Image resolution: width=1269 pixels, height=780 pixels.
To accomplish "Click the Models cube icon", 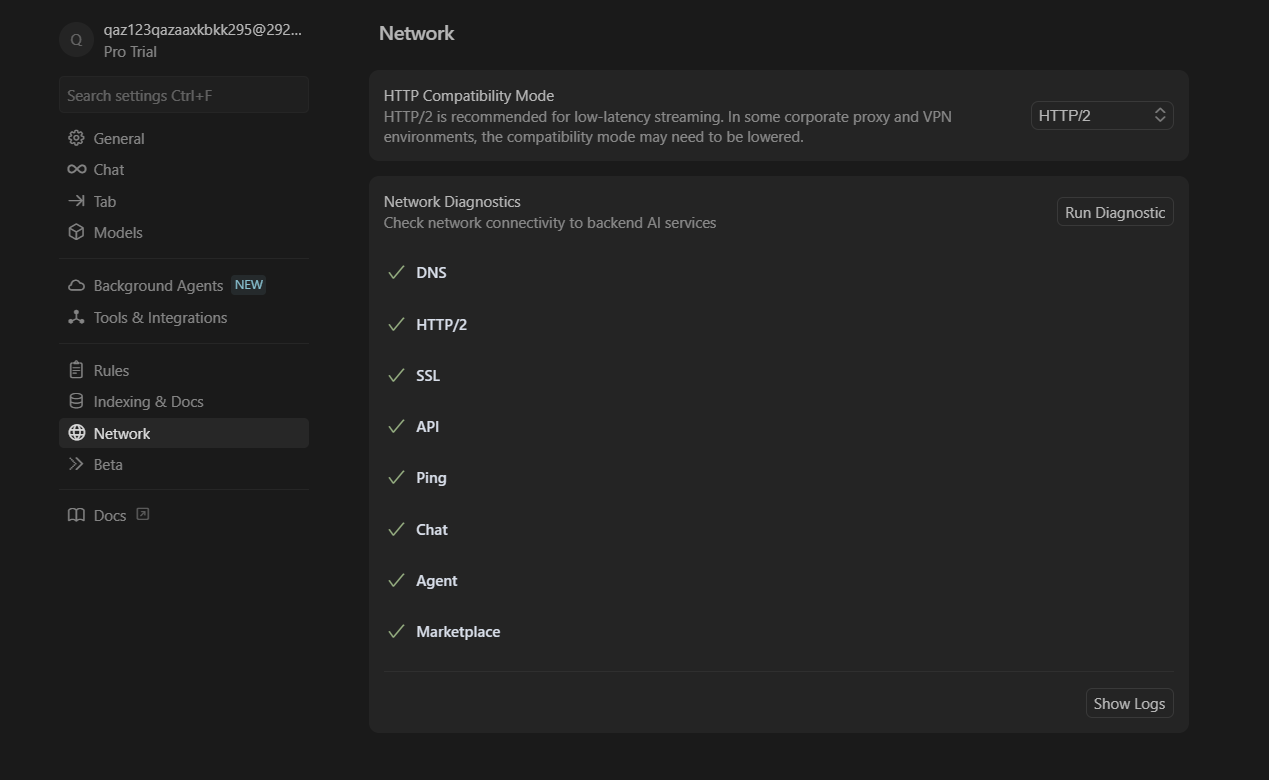I will pyautogui.click(x=76, y=232).
